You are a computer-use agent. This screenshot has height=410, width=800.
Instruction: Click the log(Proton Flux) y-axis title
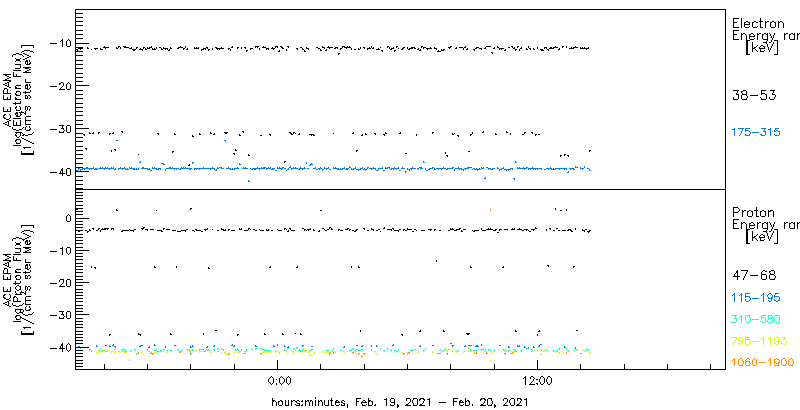click(20, 279)
